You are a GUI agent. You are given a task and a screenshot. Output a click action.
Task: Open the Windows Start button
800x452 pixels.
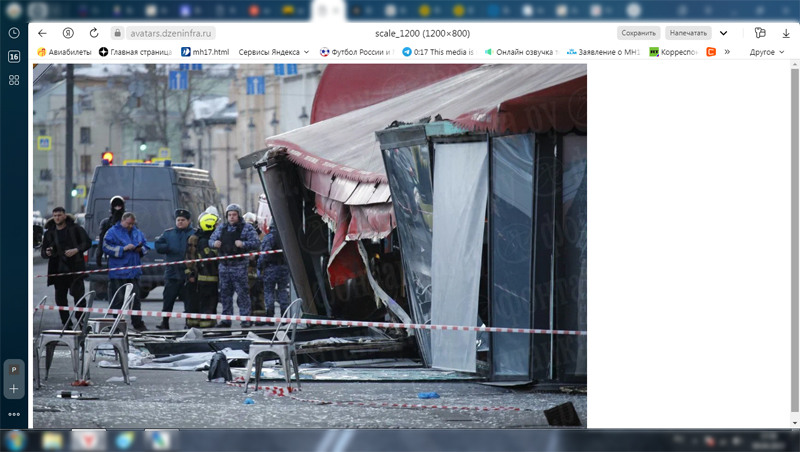tap(14, 441)
